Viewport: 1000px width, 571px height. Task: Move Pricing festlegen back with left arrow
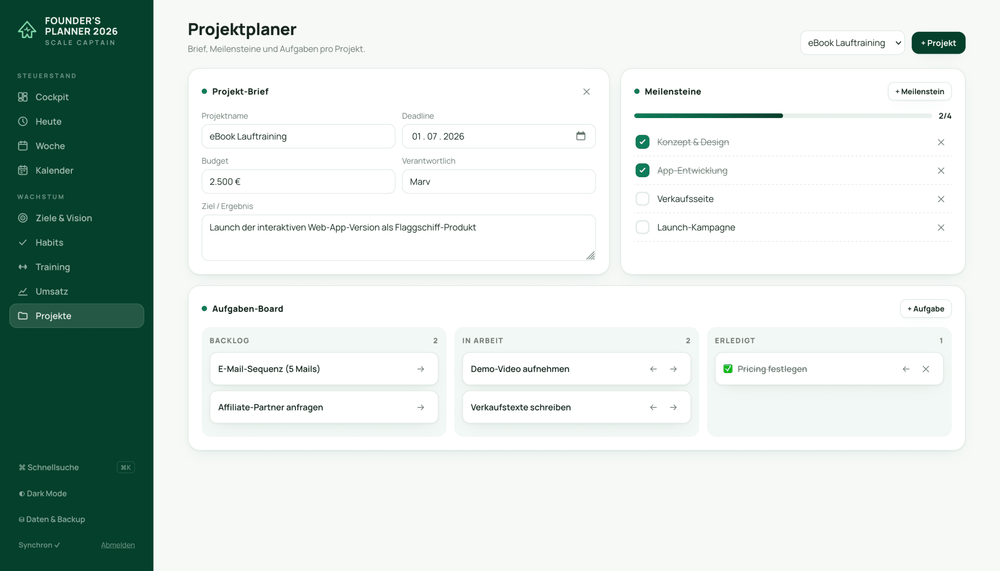tap(906, 369)
